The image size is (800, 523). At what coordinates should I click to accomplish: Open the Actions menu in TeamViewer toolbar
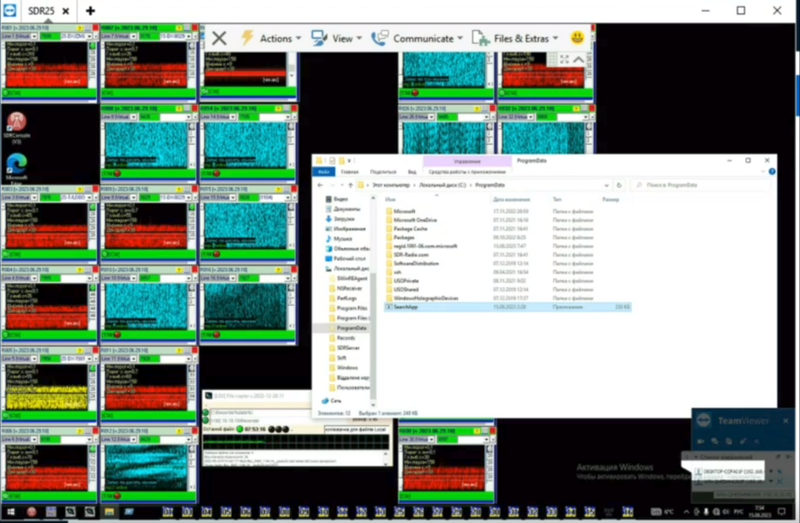(270, 38)
